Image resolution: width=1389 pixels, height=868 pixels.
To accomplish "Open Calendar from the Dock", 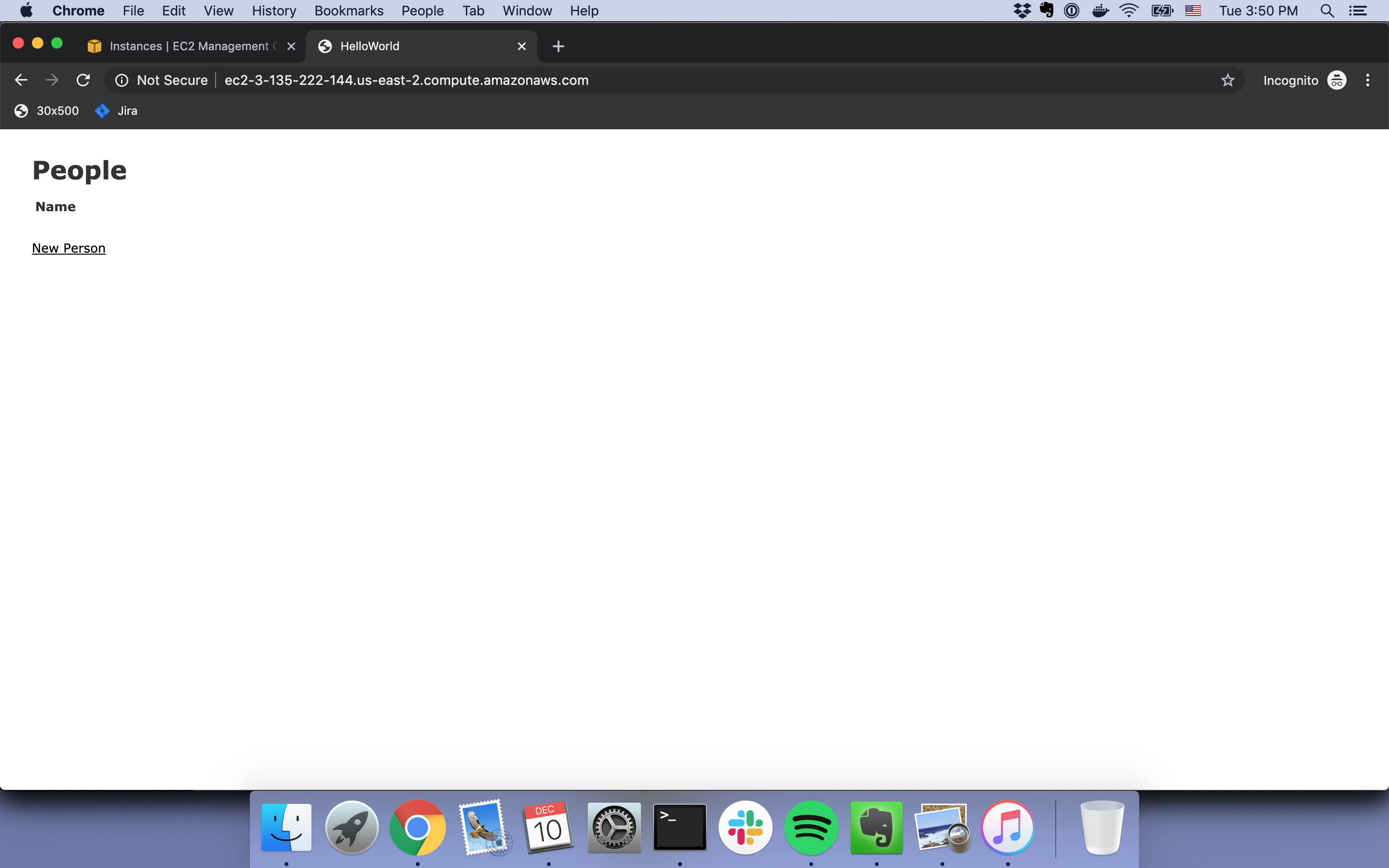I will coord(549,827).
